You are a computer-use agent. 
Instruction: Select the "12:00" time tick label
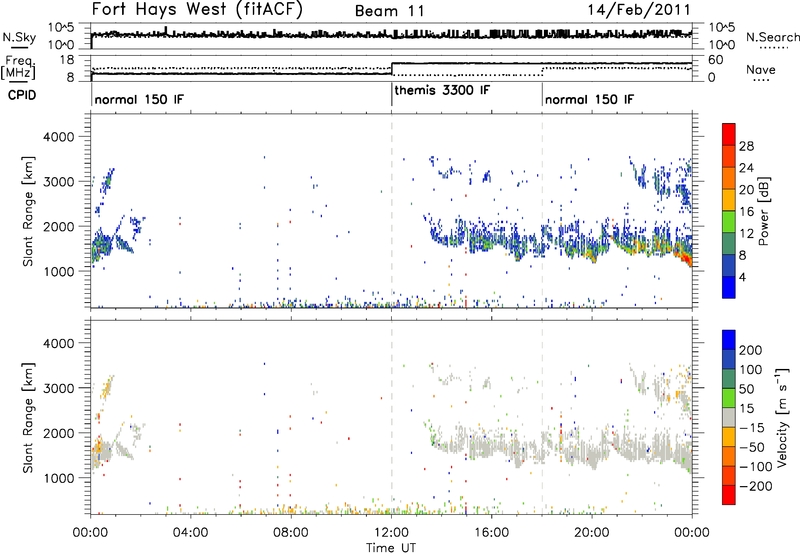(391, 533)
